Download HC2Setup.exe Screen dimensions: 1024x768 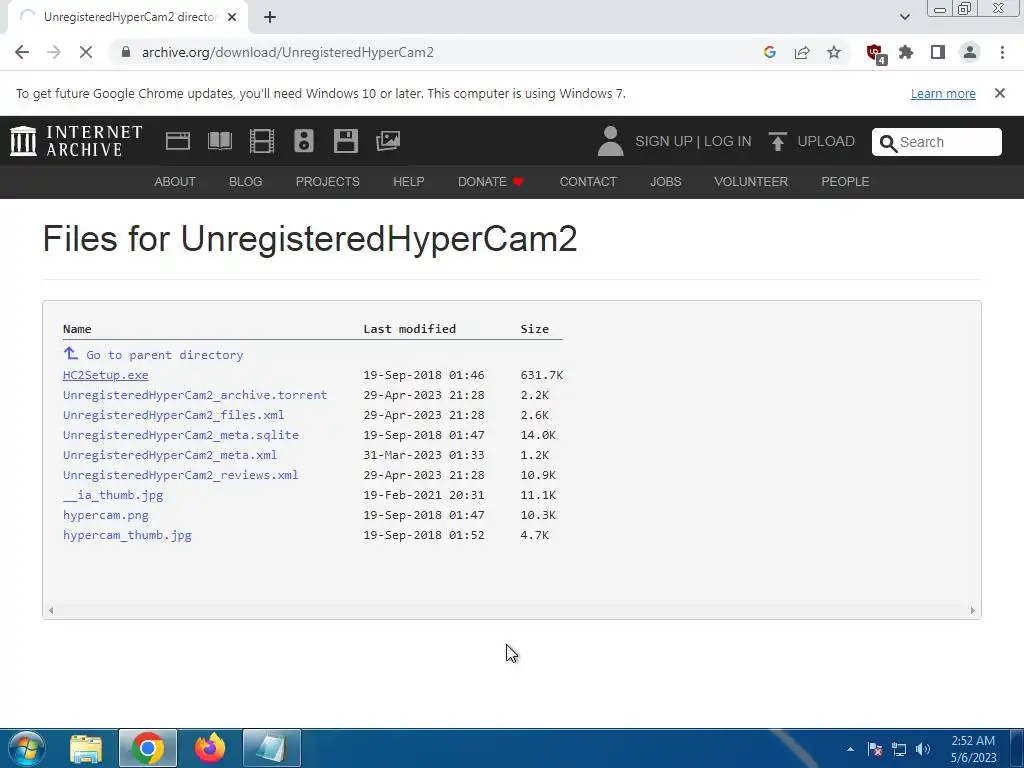coord(106,375)
